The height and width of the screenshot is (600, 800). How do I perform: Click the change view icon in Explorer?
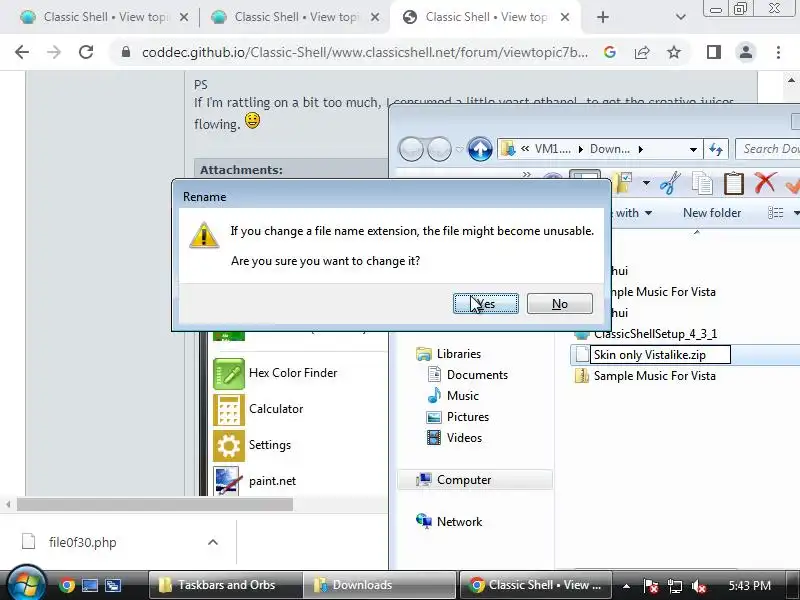[x=776, y=213]
